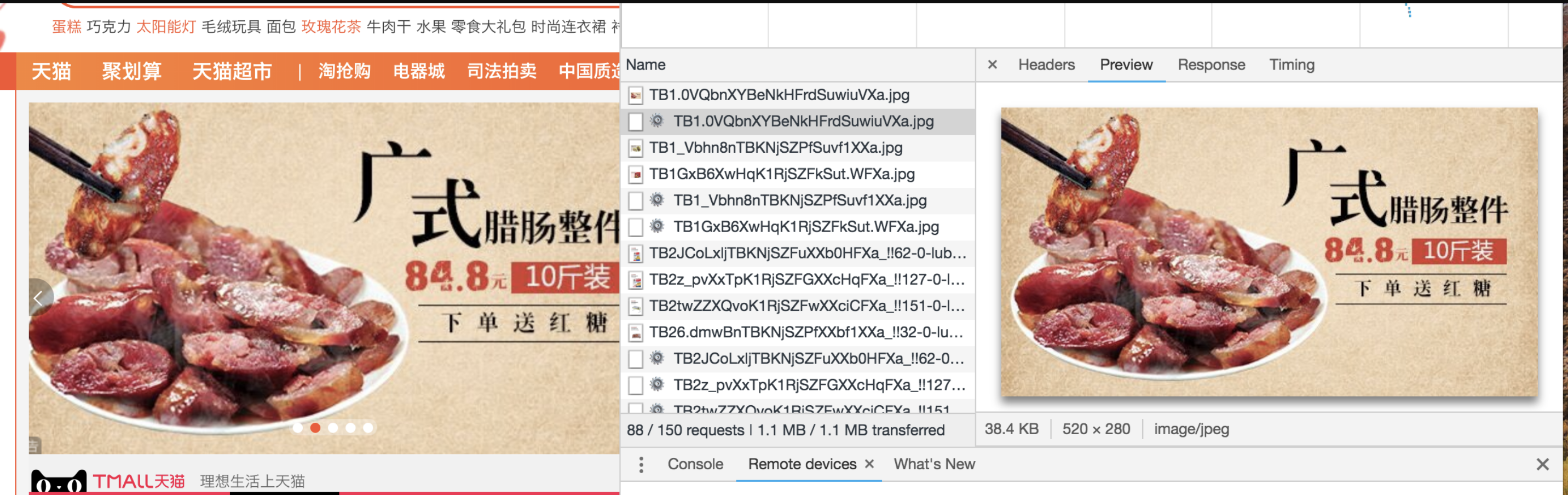The width and height of the screenshot is (1568, 495).
Task: Open the Console drawer tab
Action: click(x=695, y=464)
